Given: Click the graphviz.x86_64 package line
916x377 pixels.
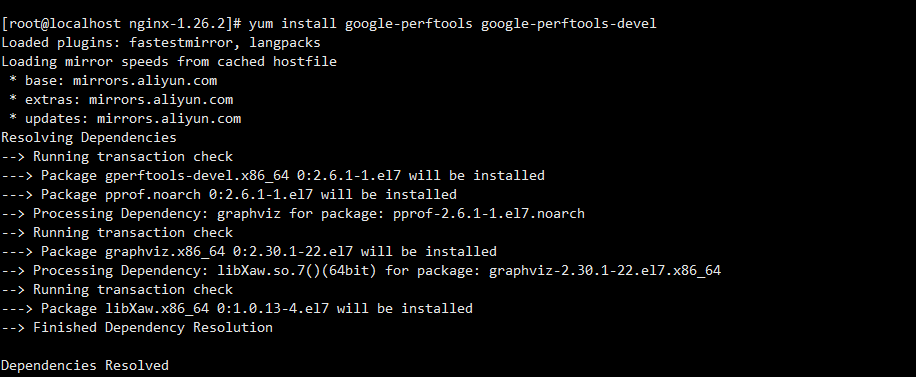Looking at the screenshot, I should 249,252.
